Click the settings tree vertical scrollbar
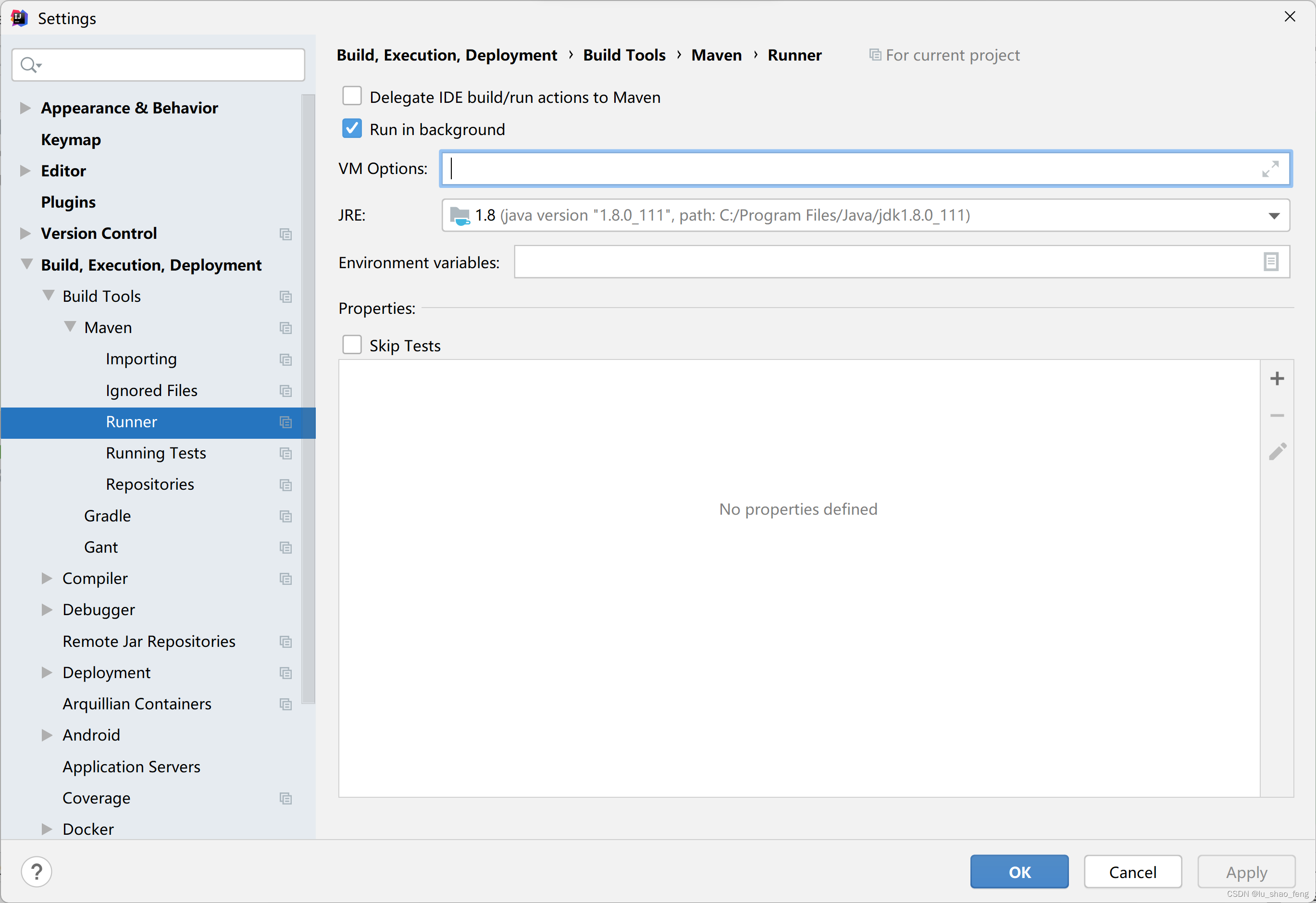Image resolution: width=1316 pixels, height=903 pixels. (x=308, y=396)
